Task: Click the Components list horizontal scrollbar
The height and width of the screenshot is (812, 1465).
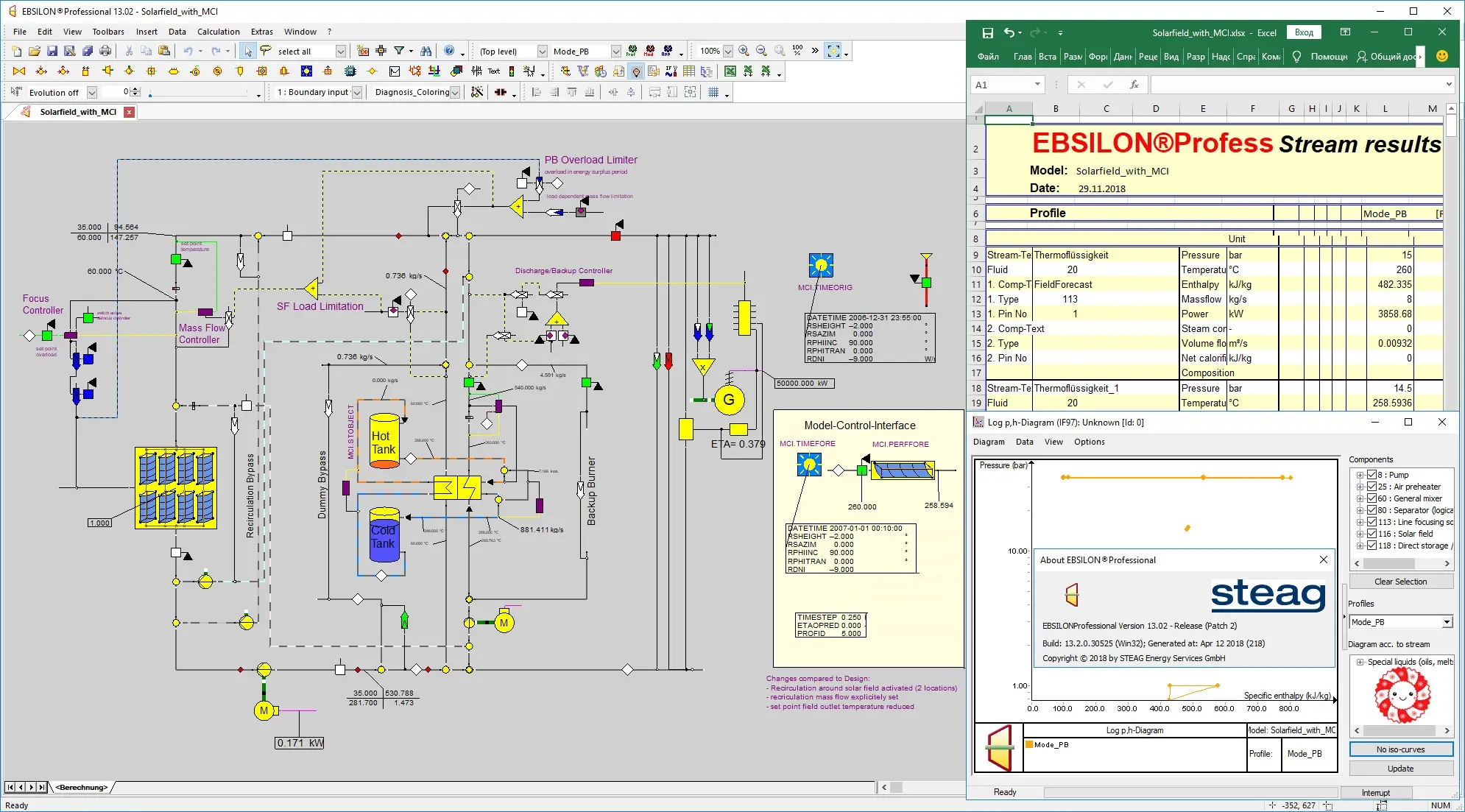Action: coord(1400,564)
